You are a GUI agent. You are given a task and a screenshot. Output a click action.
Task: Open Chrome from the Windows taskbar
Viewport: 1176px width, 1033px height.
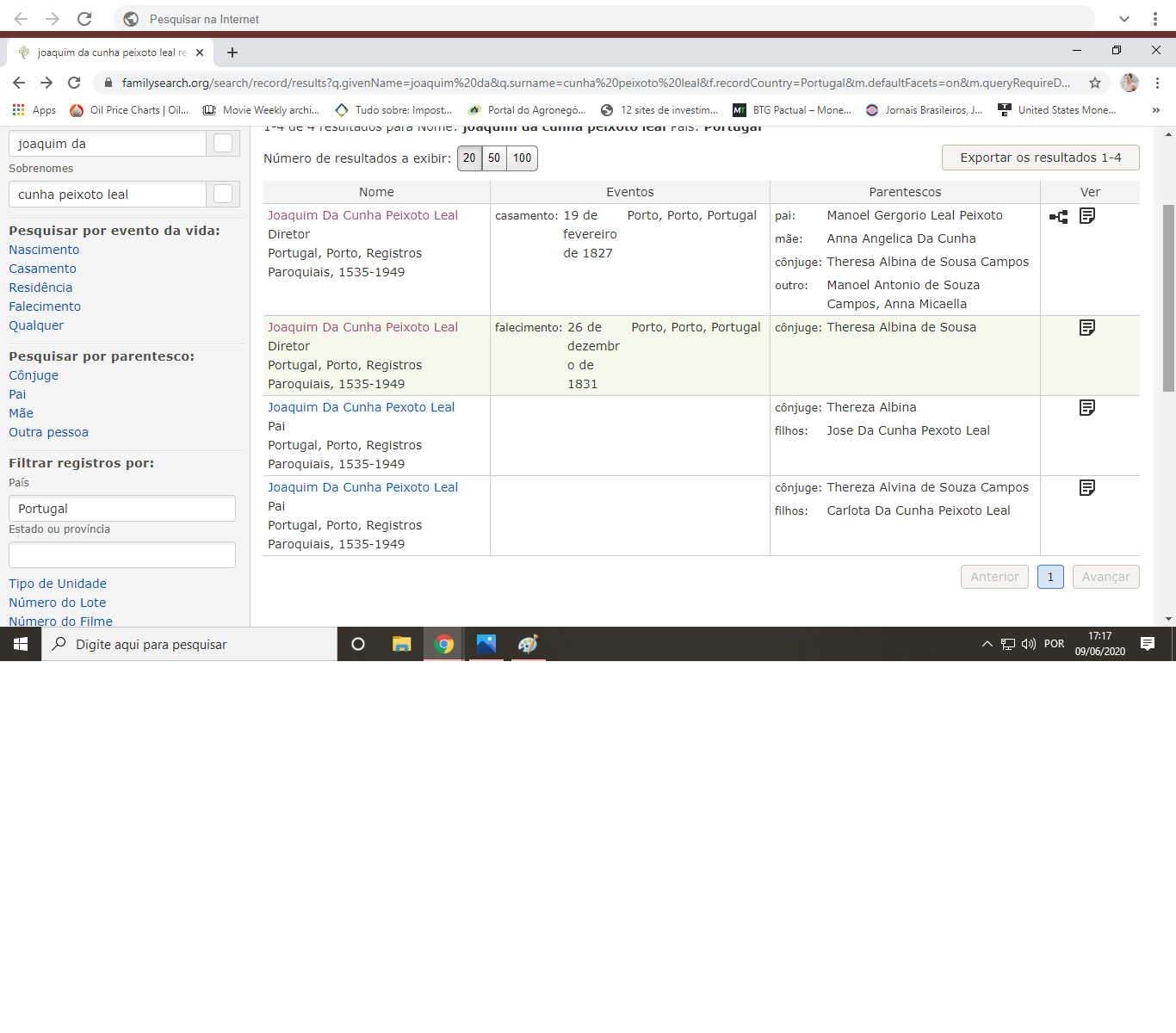point(444,644)
